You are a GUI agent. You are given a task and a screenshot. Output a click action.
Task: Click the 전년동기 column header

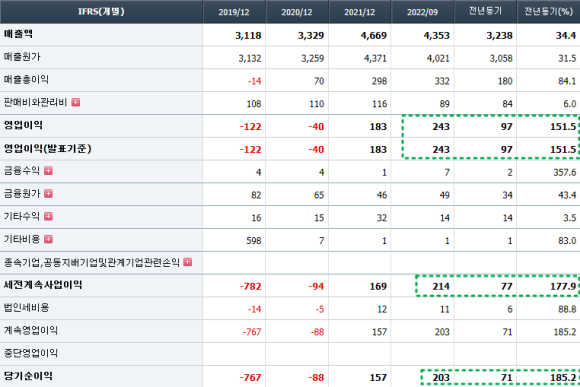coord(485,12)
